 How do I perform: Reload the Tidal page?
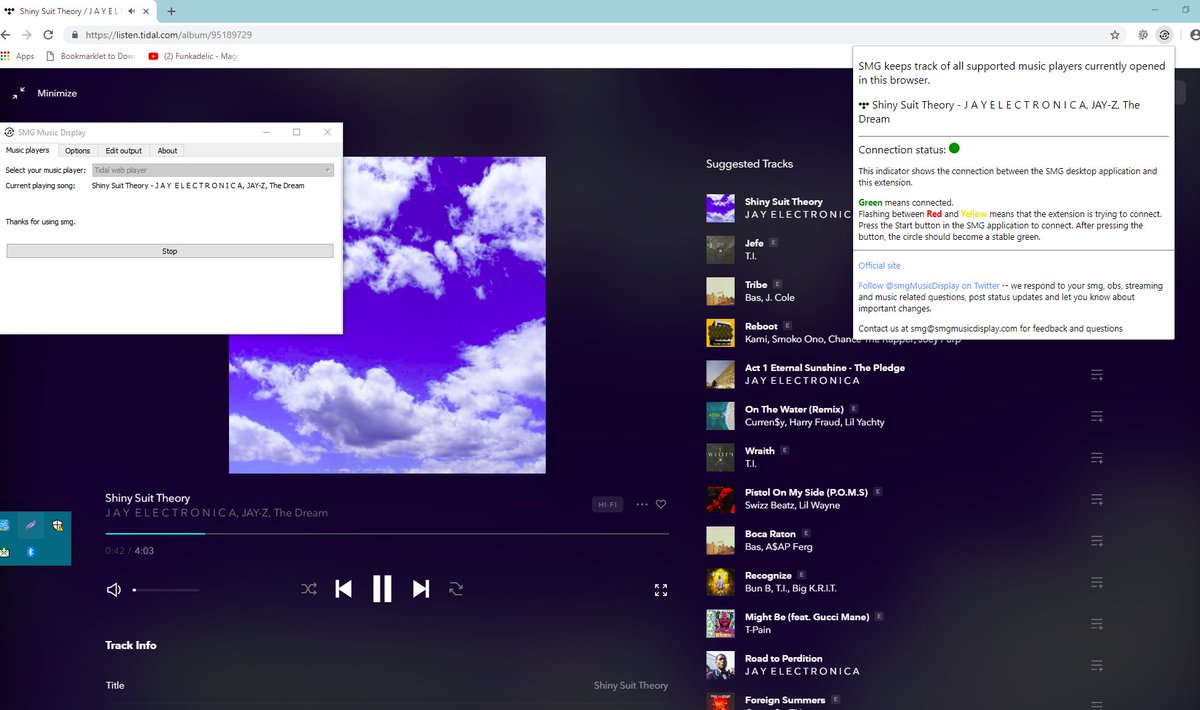tap(48, 34)
